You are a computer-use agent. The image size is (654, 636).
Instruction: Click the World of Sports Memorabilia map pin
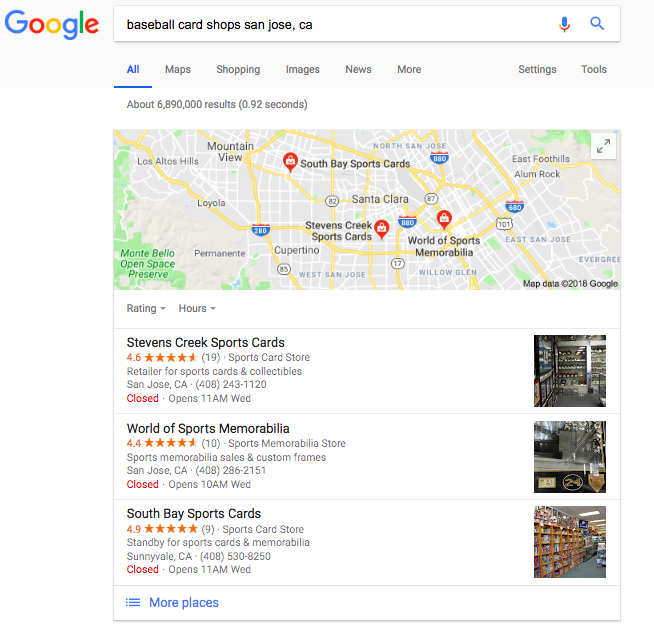[444, 219]
